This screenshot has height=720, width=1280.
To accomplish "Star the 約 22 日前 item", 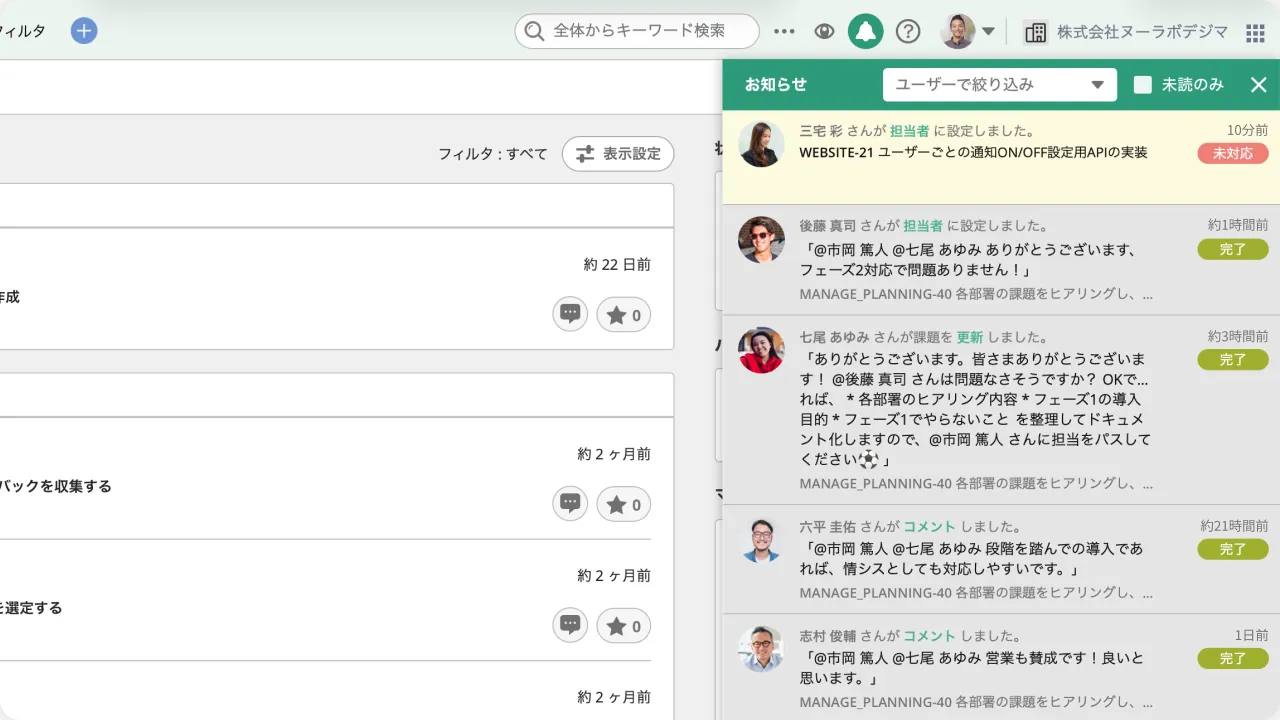I will tap(624, 315).
